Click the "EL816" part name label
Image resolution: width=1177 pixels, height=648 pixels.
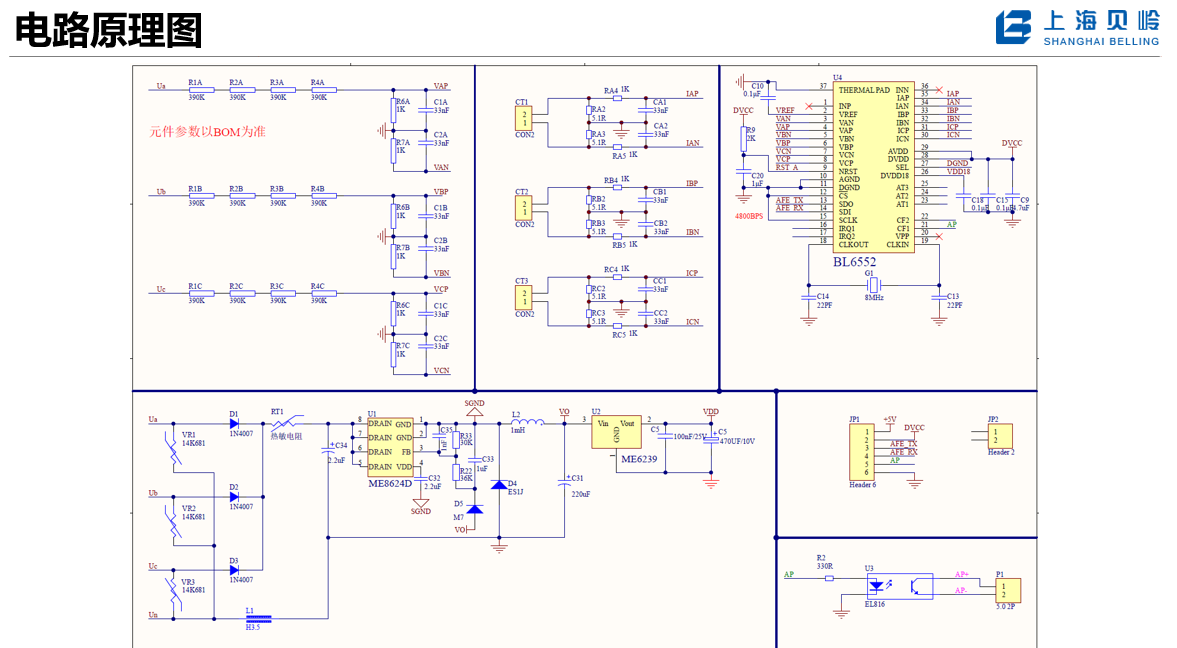click(x=874, y=604)
